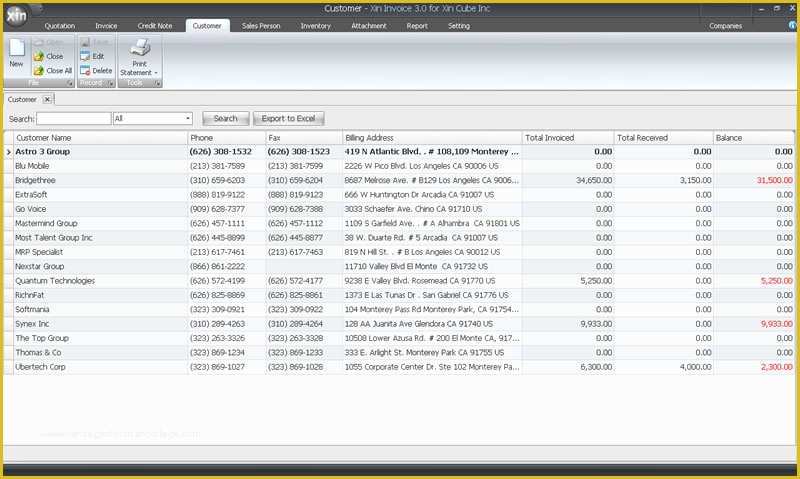Open the Report tab

click(x=417, y=26)
